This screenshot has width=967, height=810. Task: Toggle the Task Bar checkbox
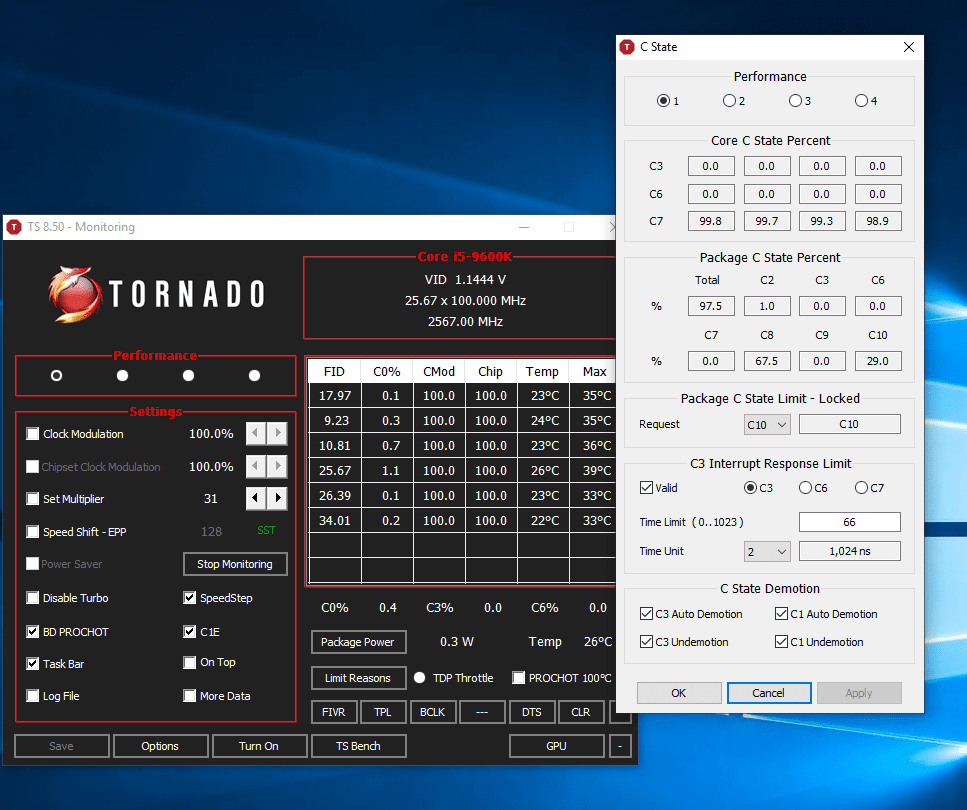point(33,664)
